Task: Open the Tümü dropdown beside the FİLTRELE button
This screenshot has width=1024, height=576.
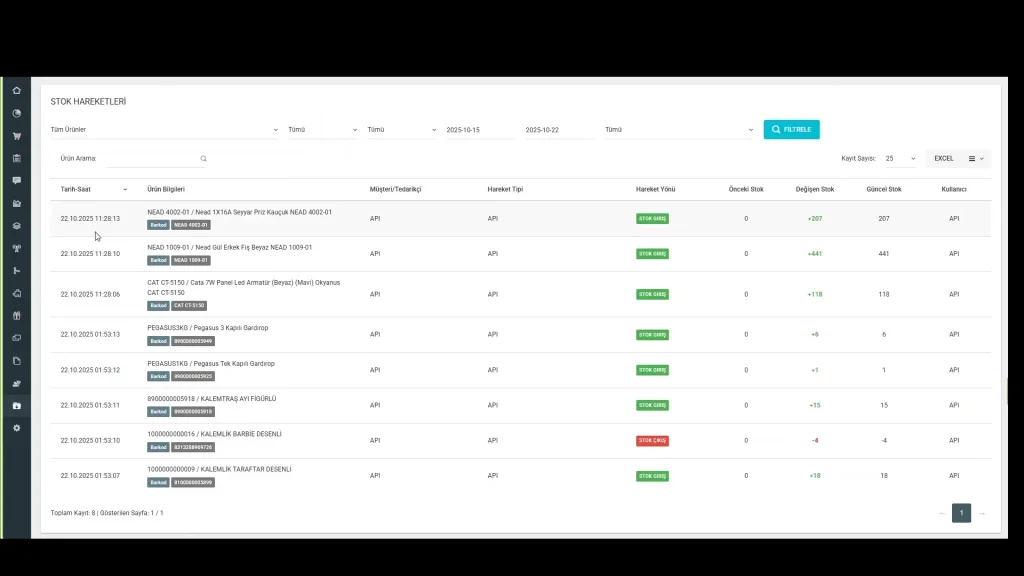Action: tap(679, 129)
